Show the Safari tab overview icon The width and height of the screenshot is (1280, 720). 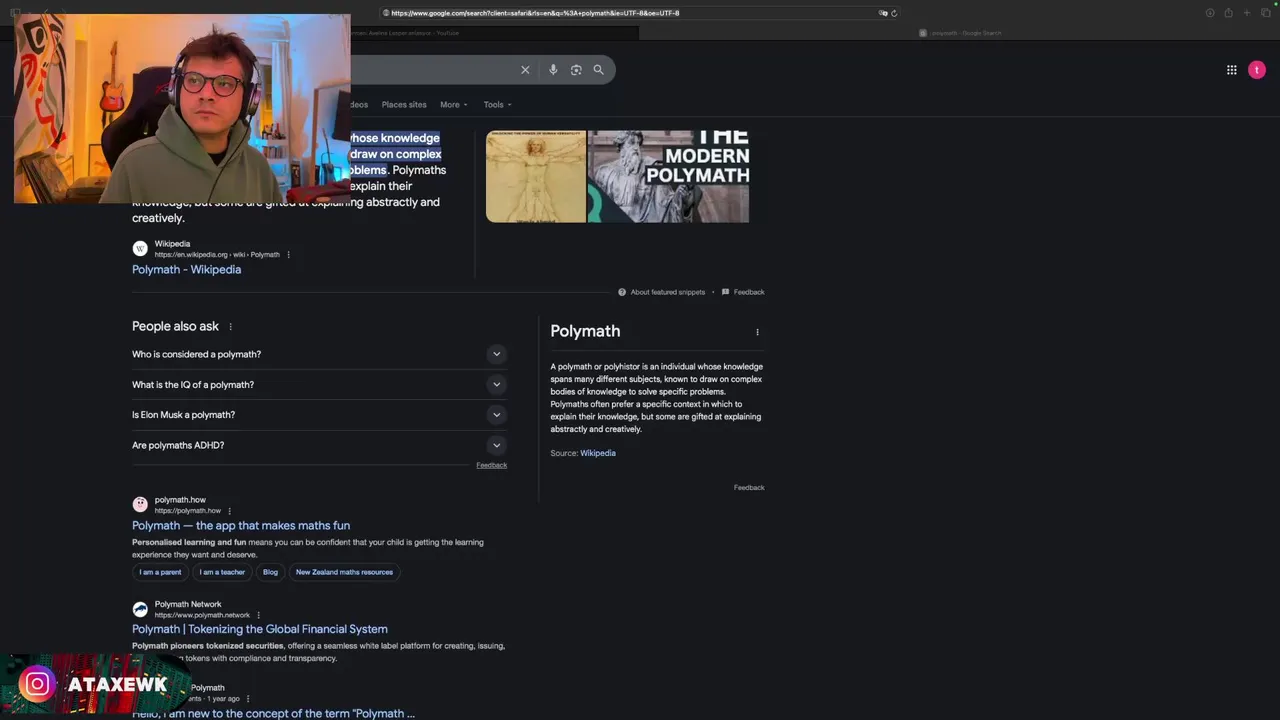tap(1266, 13)
